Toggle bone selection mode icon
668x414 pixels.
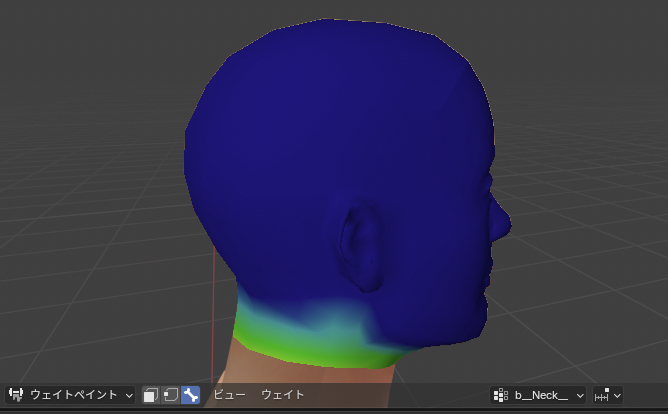[190, 395]
